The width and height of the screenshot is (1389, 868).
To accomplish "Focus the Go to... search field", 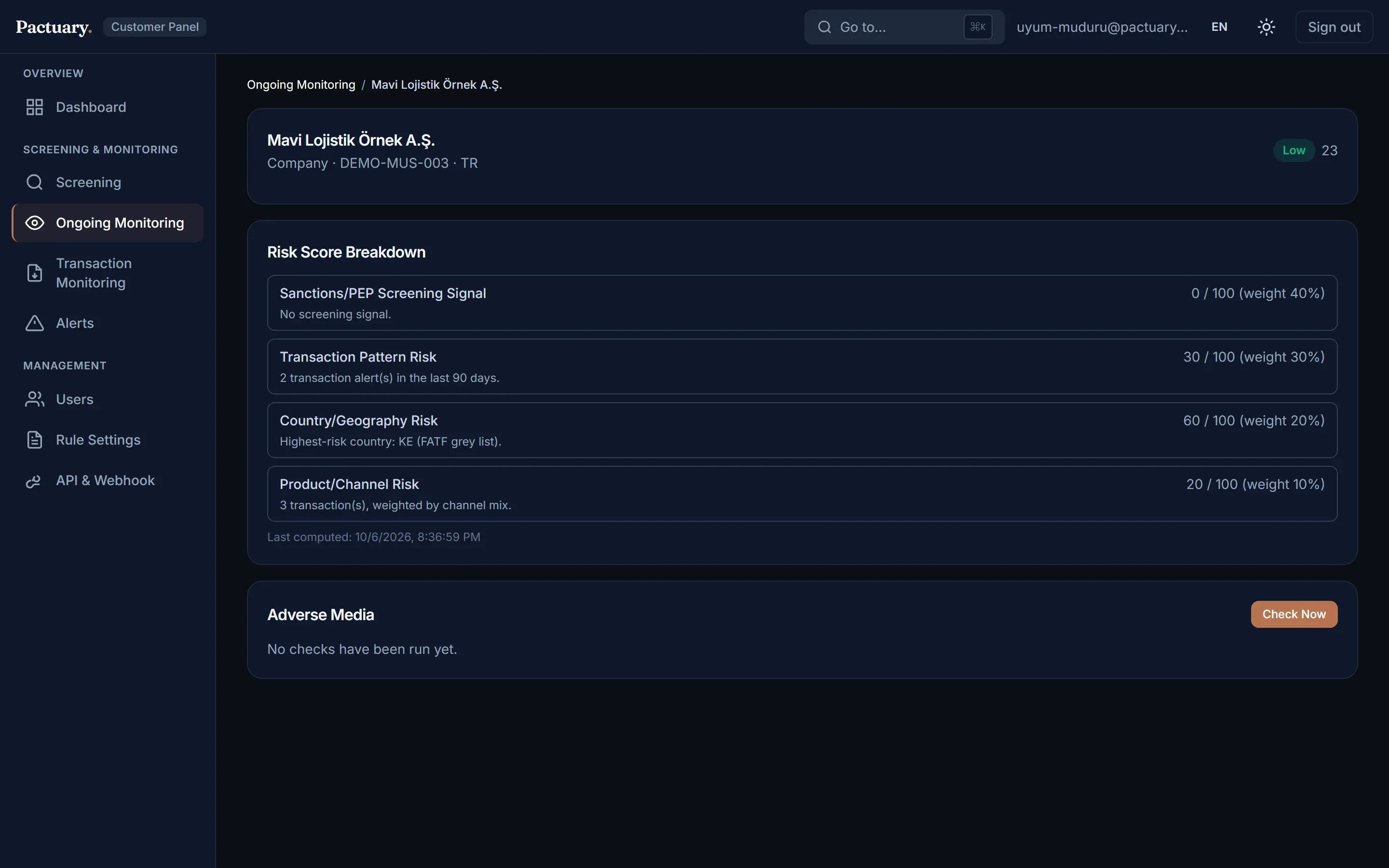I will pos(904,27).
